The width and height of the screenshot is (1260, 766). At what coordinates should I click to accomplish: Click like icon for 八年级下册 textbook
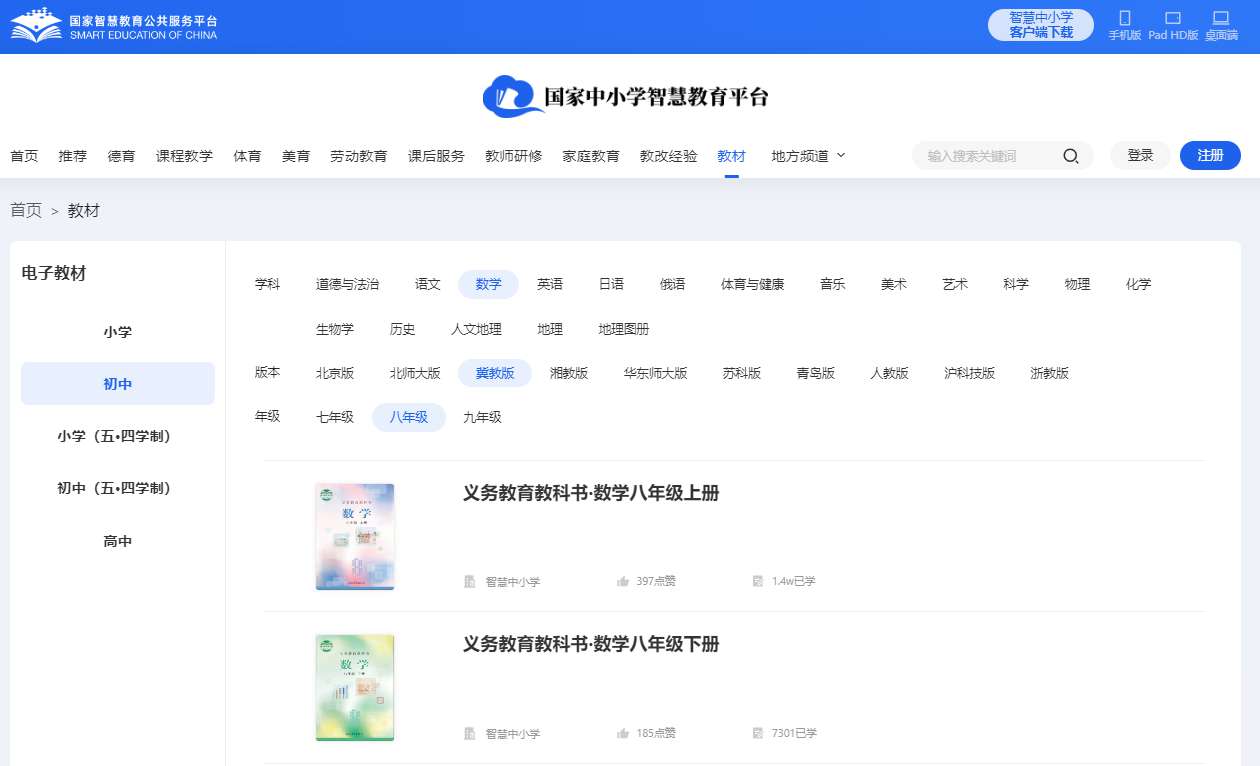(623, 733)
